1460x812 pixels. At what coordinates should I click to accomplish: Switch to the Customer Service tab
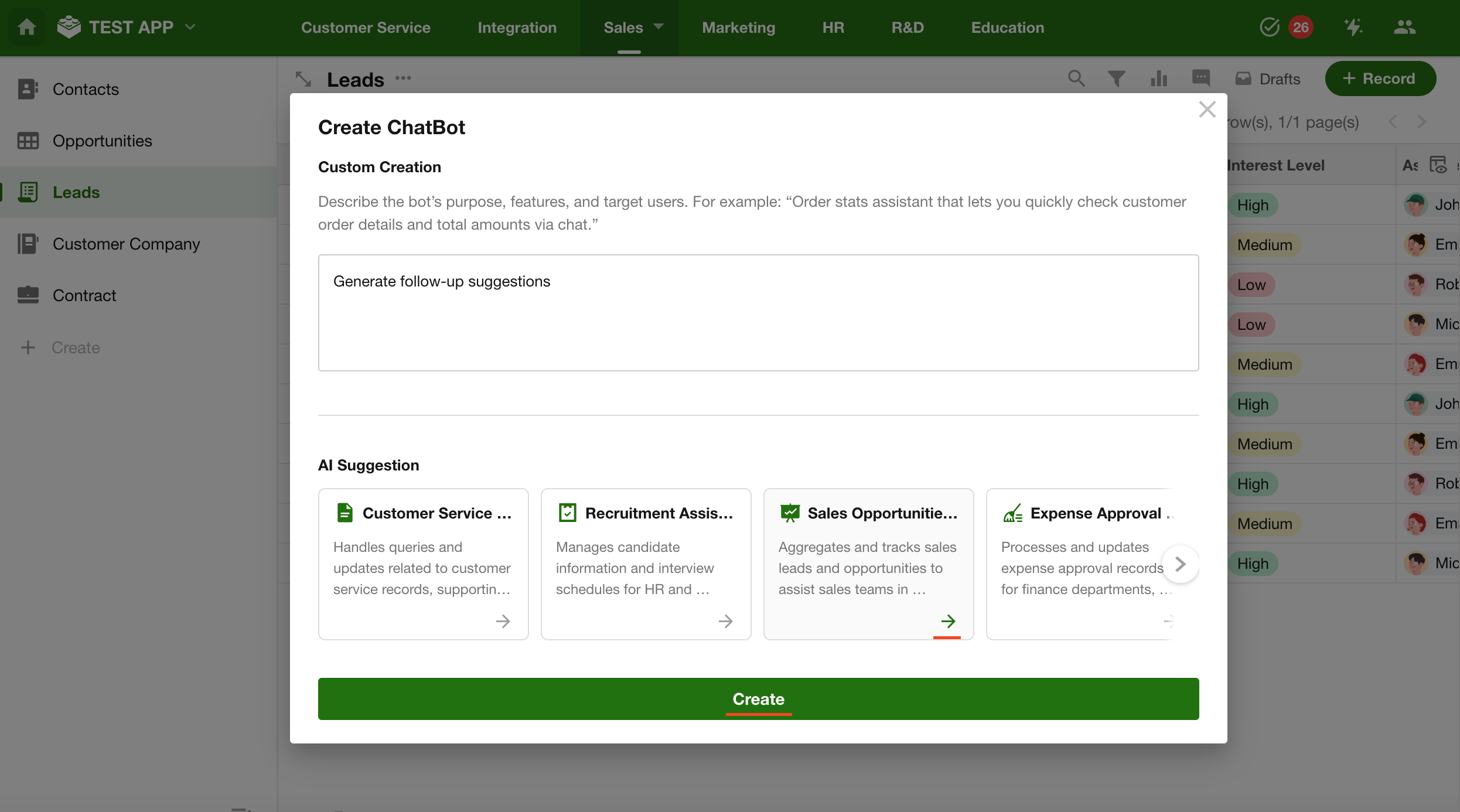[x=366, y=28]
